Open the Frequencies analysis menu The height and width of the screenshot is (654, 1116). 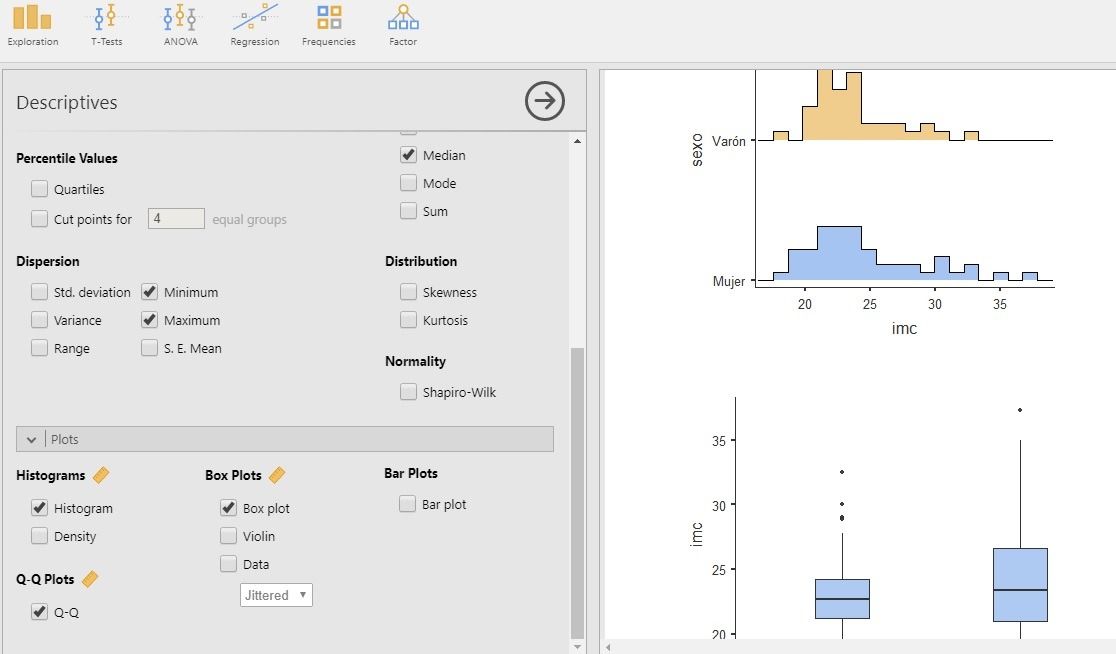(328, 25)
